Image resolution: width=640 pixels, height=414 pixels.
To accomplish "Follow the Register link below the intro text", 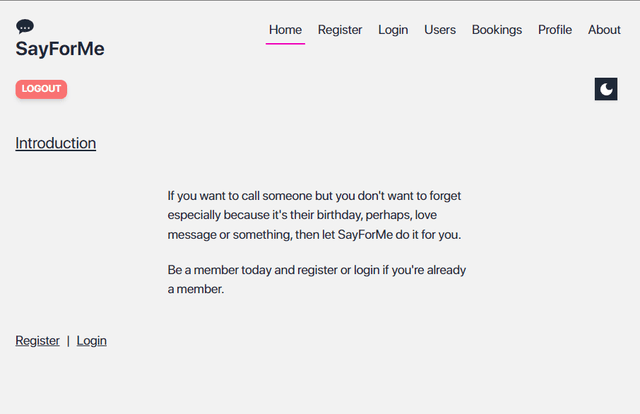I will tap(37, 341).
